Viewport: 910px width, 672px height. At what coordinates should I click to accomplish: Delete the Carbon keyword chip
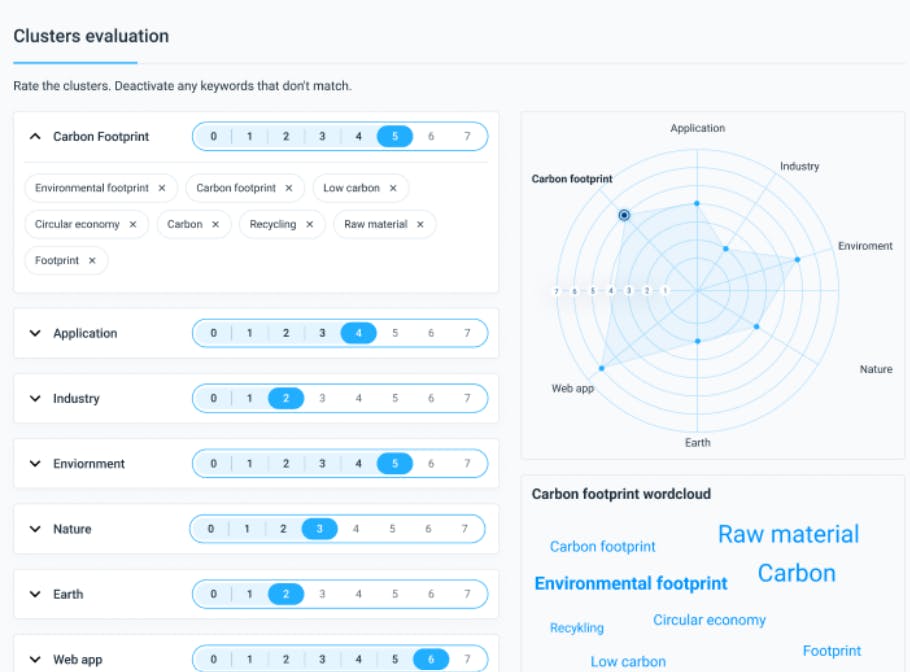pyautogui.click(x=215, y=225)
